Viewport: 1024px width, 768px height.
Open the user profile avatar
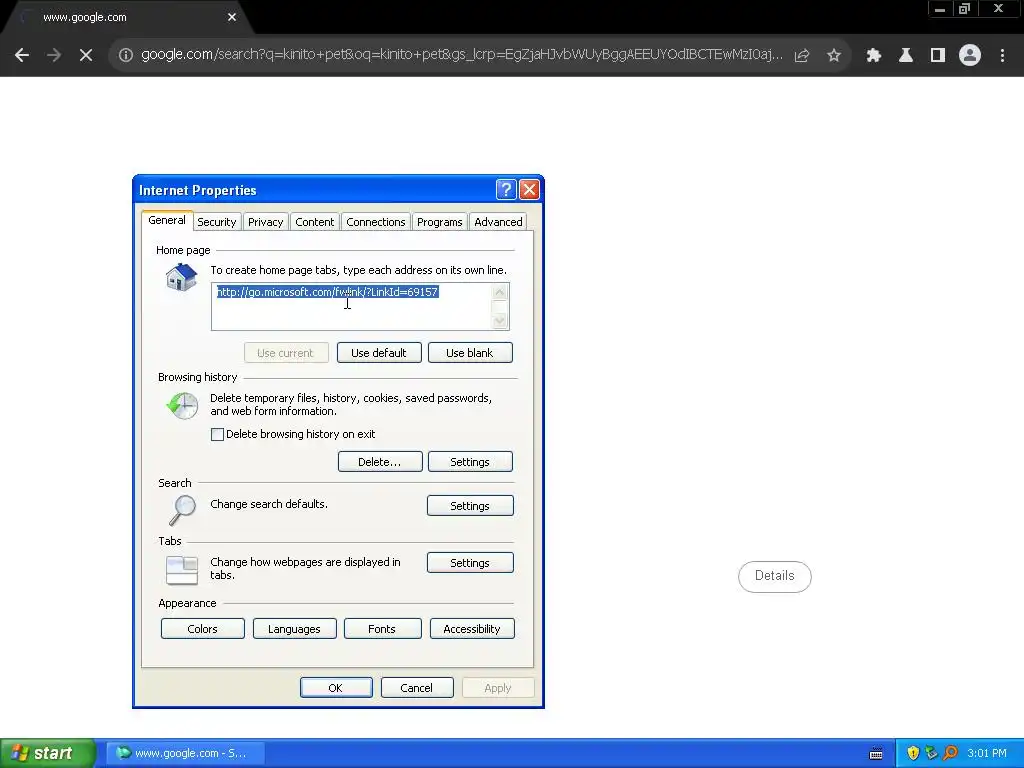pyautogui.click(x=970, y=56)
